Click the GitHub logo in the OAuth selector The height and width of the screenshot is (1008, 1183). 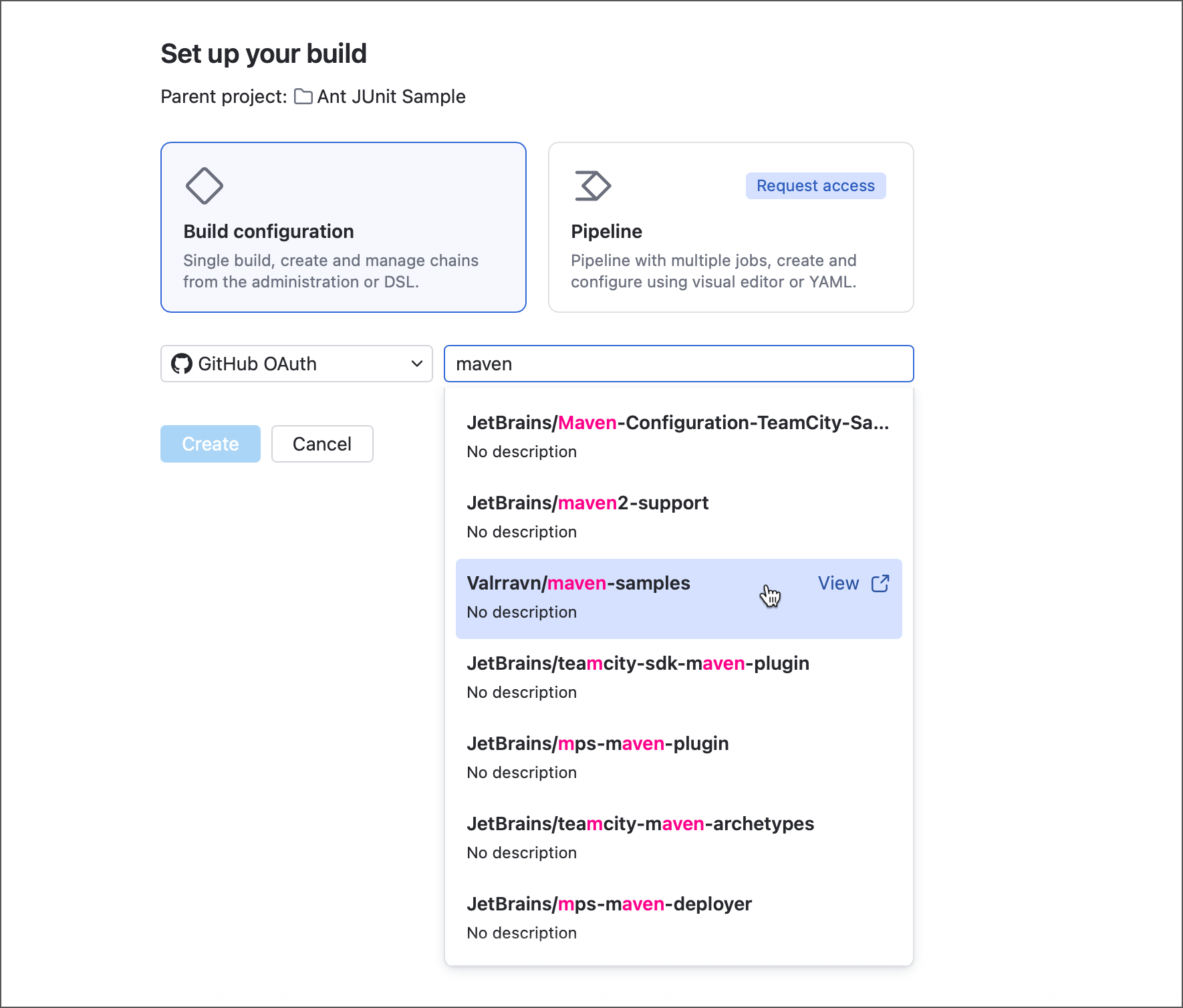point(180,364)
